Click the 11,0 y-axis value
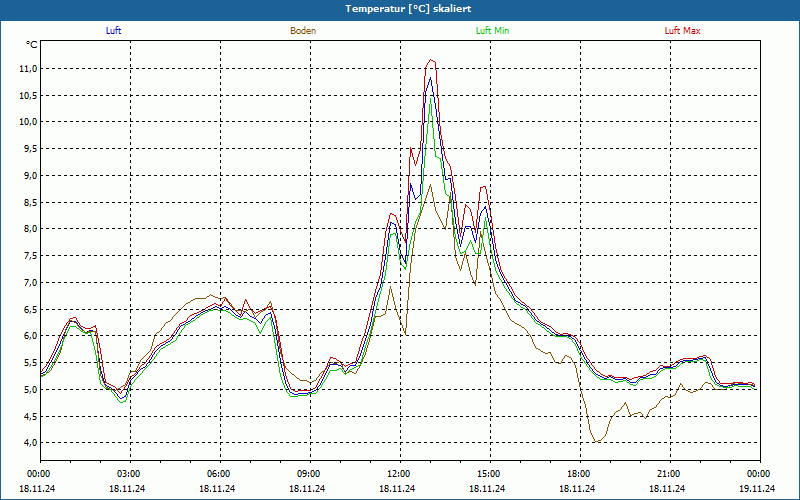The height and width of the screenshot is (500, 800). [x=28, y=68]
